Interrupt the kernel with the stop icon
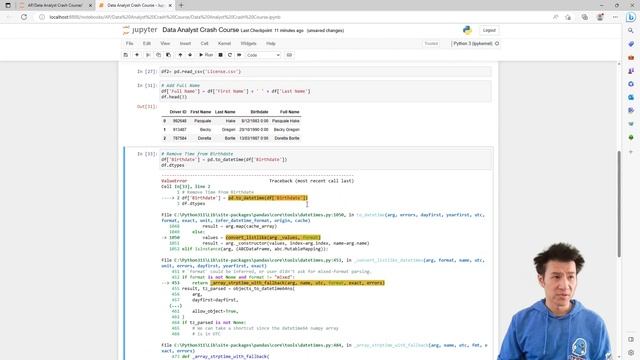This screenshot has width=640, height=360. [220, 55]
